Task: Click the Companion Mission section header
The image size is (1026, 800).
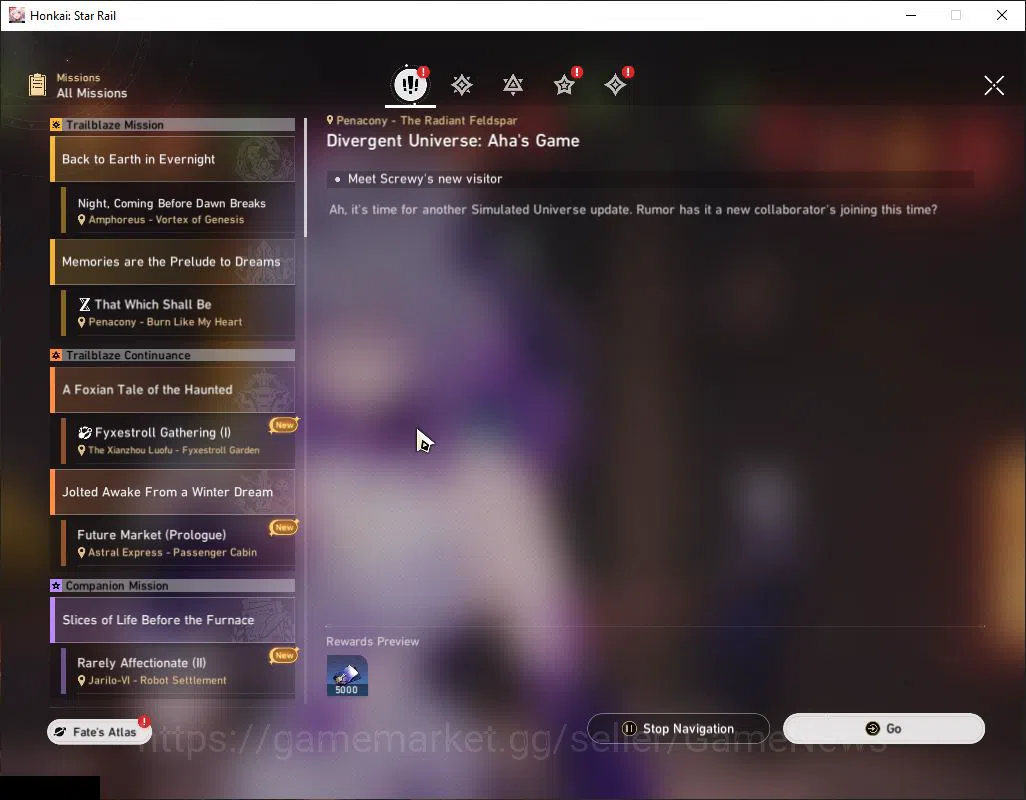Action: click(x=173, y=585)
